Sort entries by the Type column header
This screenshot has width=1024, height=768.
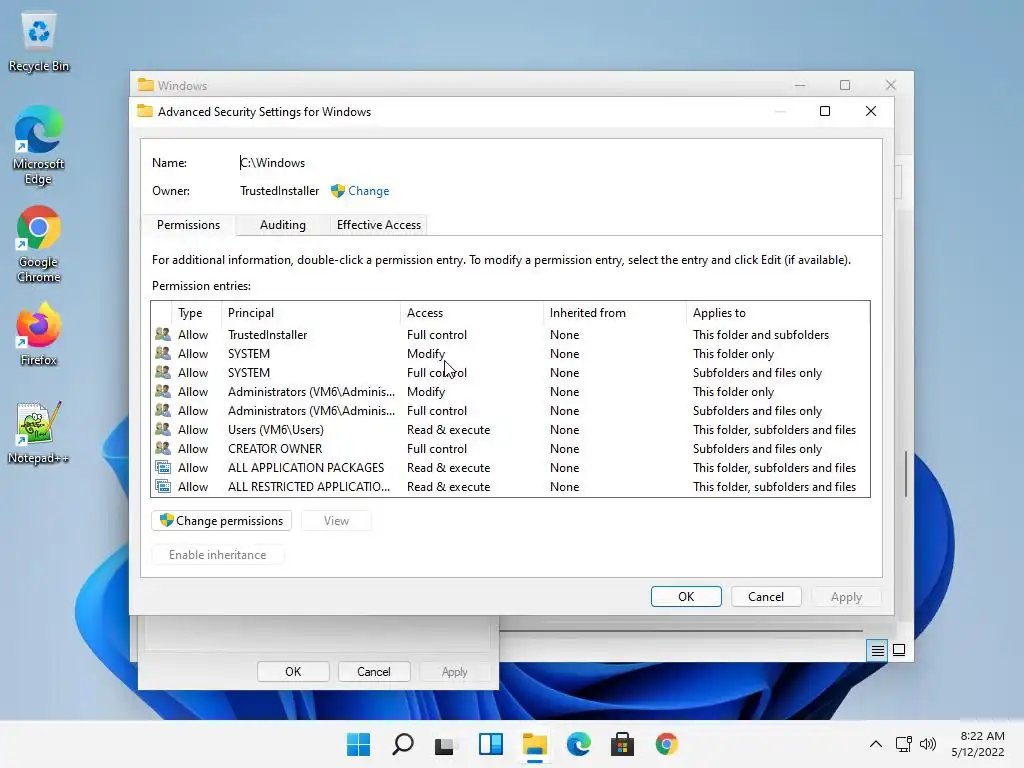click(196, 313)
